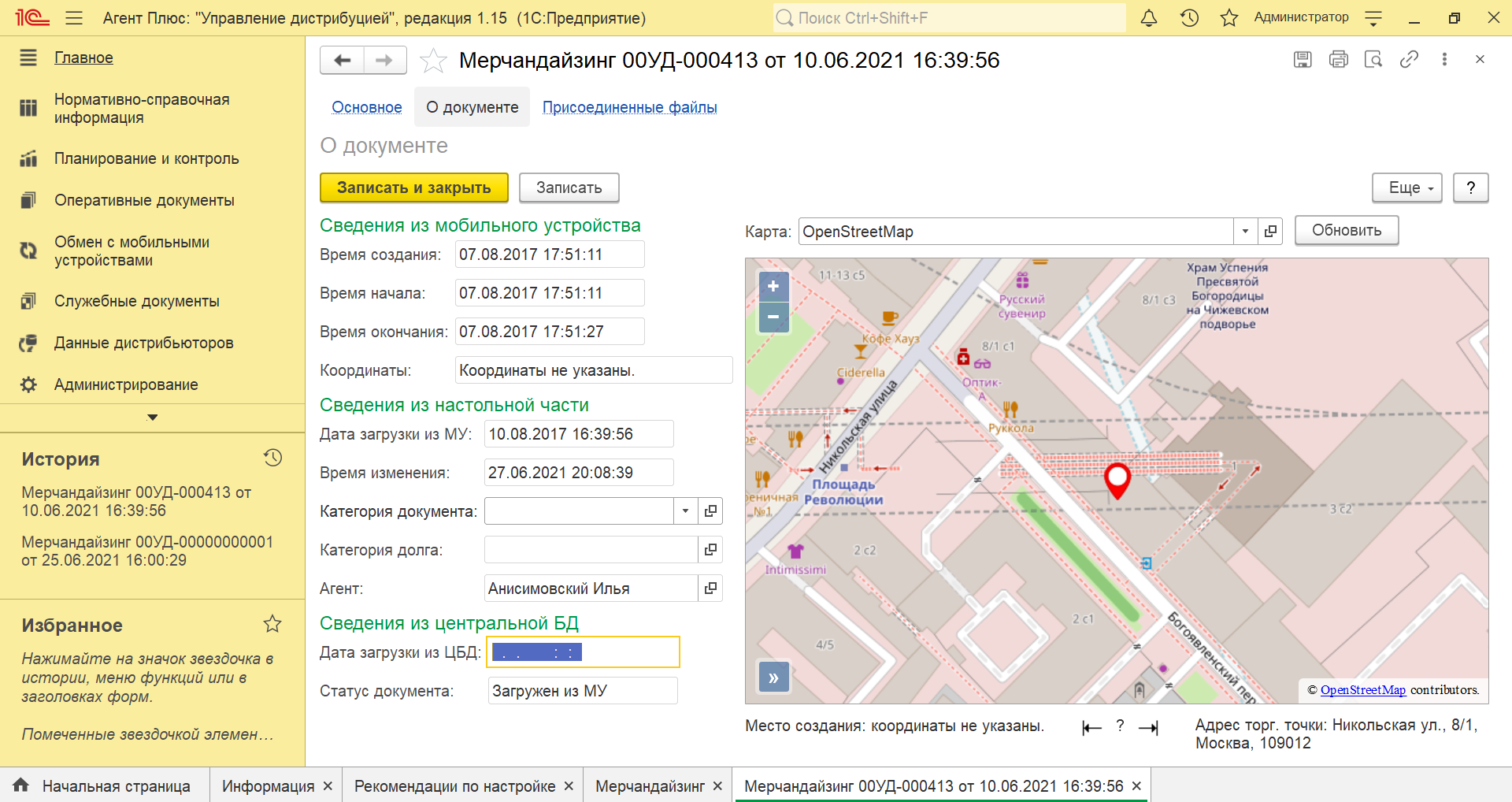Screen dimensions: 1512x802
Task: Open the service settings icon next to Администратор
Action: (1373, 17)
